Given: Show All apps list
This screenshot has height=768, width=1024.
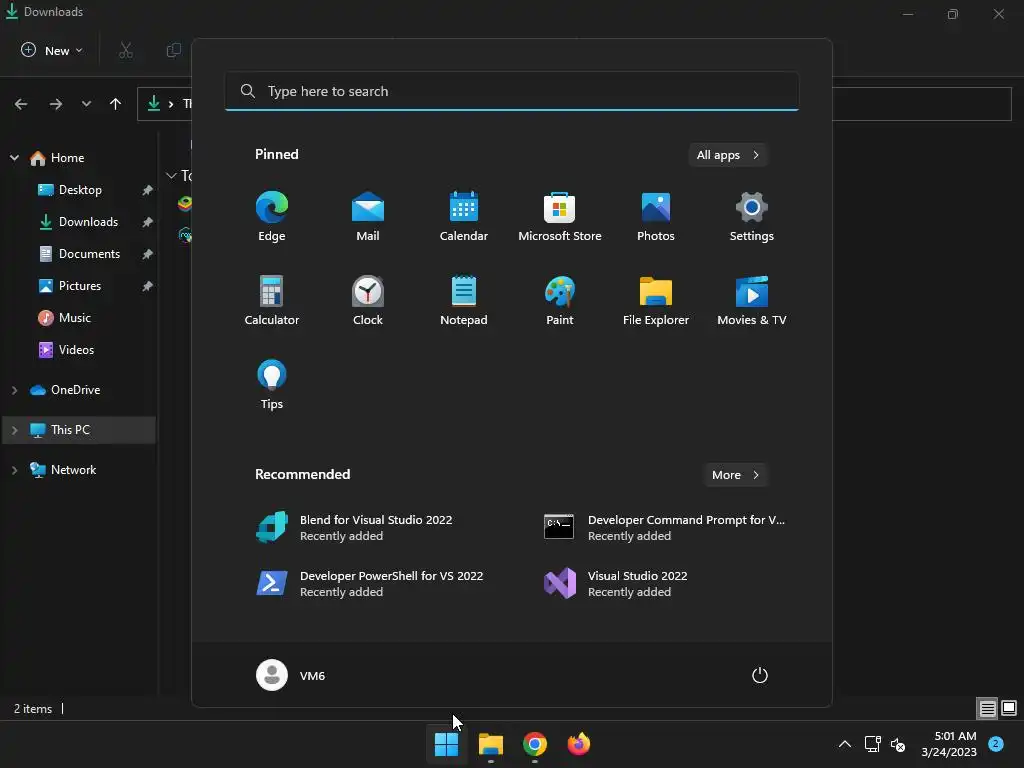Looking at the screenshot, I should 728,155.
